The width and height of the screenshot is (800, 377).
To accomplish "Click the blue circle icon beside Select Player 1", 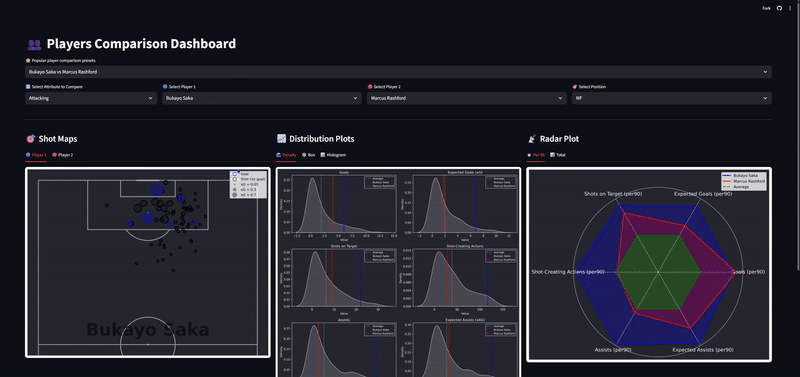I will (165, 87).
